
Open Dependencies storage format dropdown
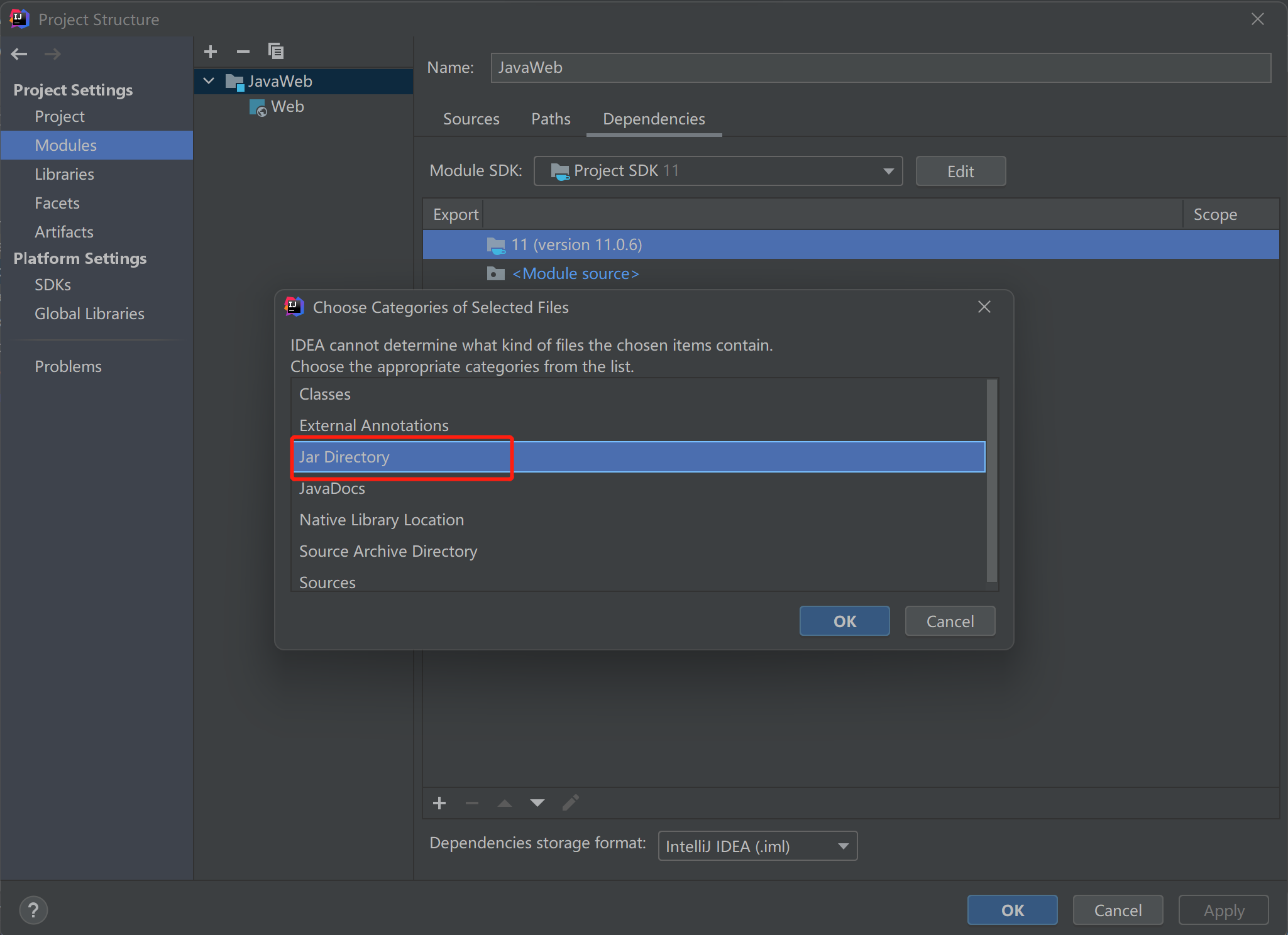757,846
